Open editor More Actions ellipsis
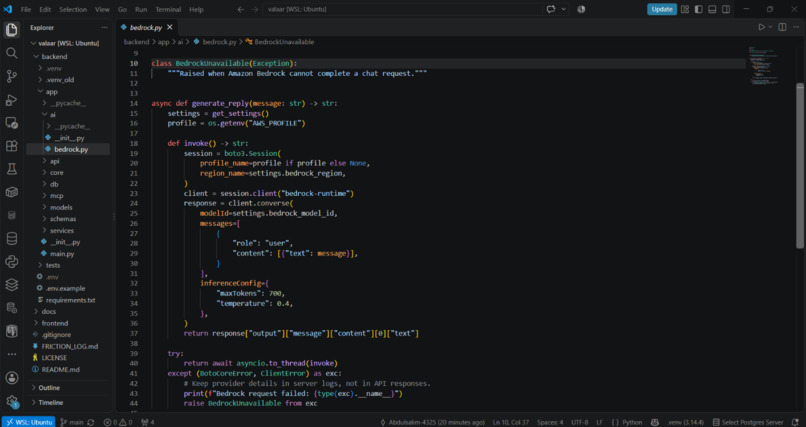Image resolution: width=806 pixels, height=427 pixels. 796,27
